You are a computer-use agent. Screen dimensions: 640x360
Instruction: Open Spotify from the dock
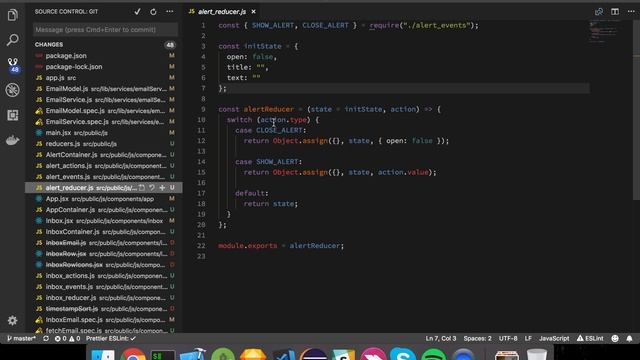point(433,354)
